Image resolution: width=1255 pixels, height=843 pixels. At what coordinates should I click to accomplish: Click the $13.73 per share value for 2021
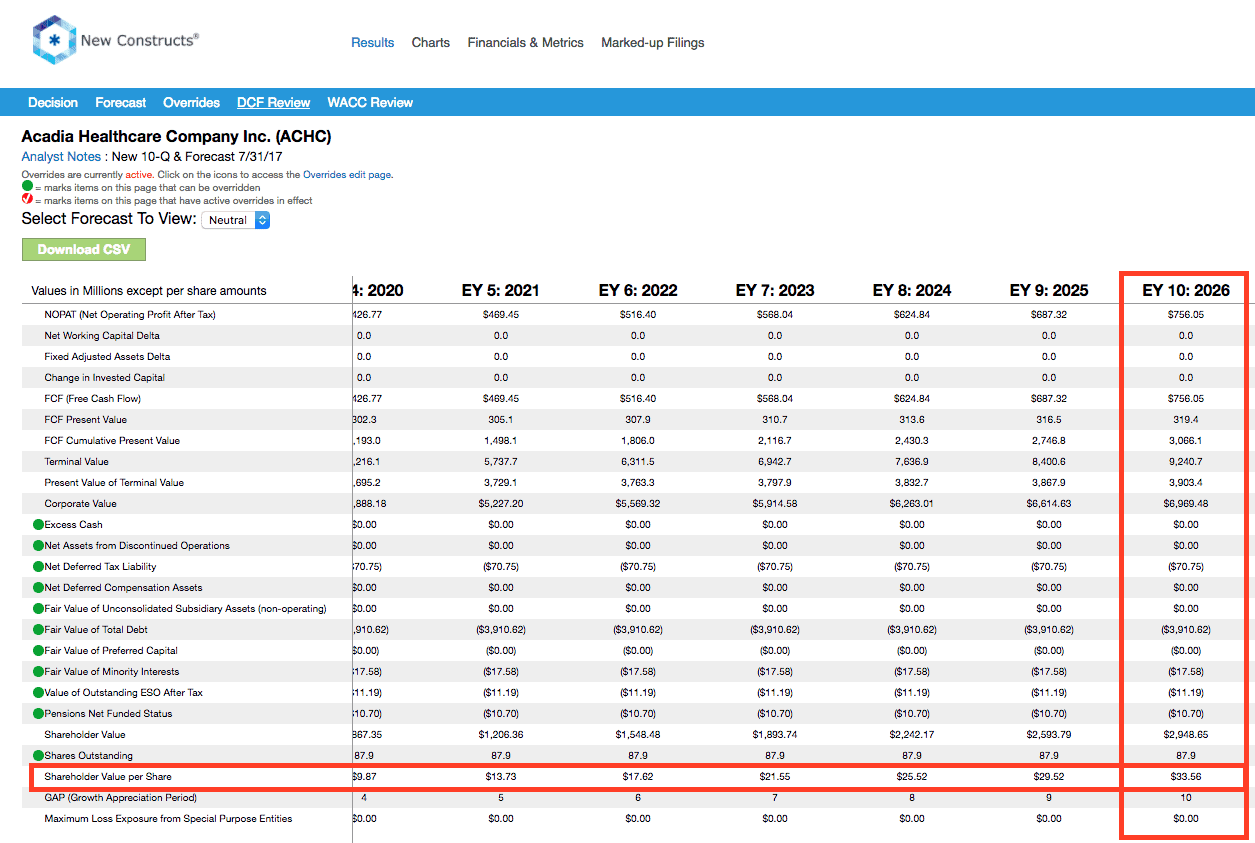(500, 777)
